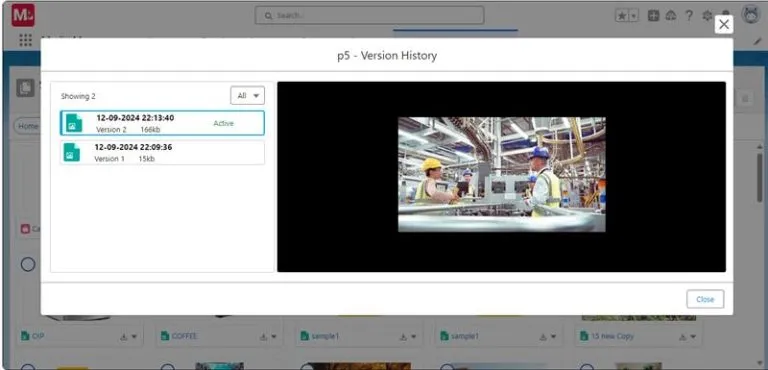Open the Help question mark icon
The width and height of the screenshot is (768, 370).
pos(689,16)
